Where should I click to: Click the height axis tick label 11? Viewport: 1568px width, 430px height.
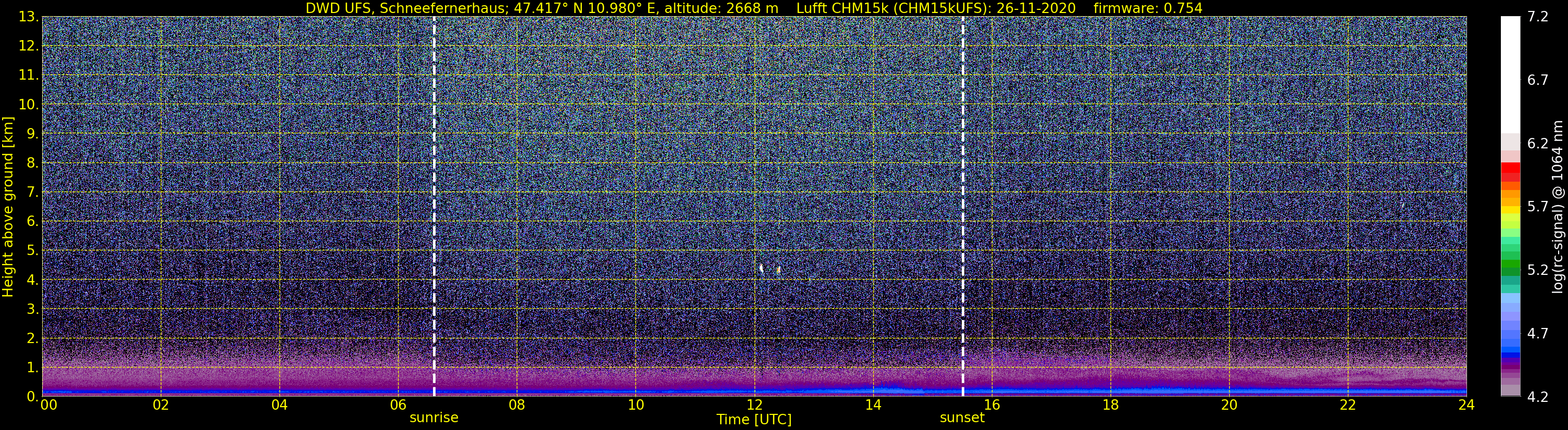pyautogui.click(x=28, y=75)
